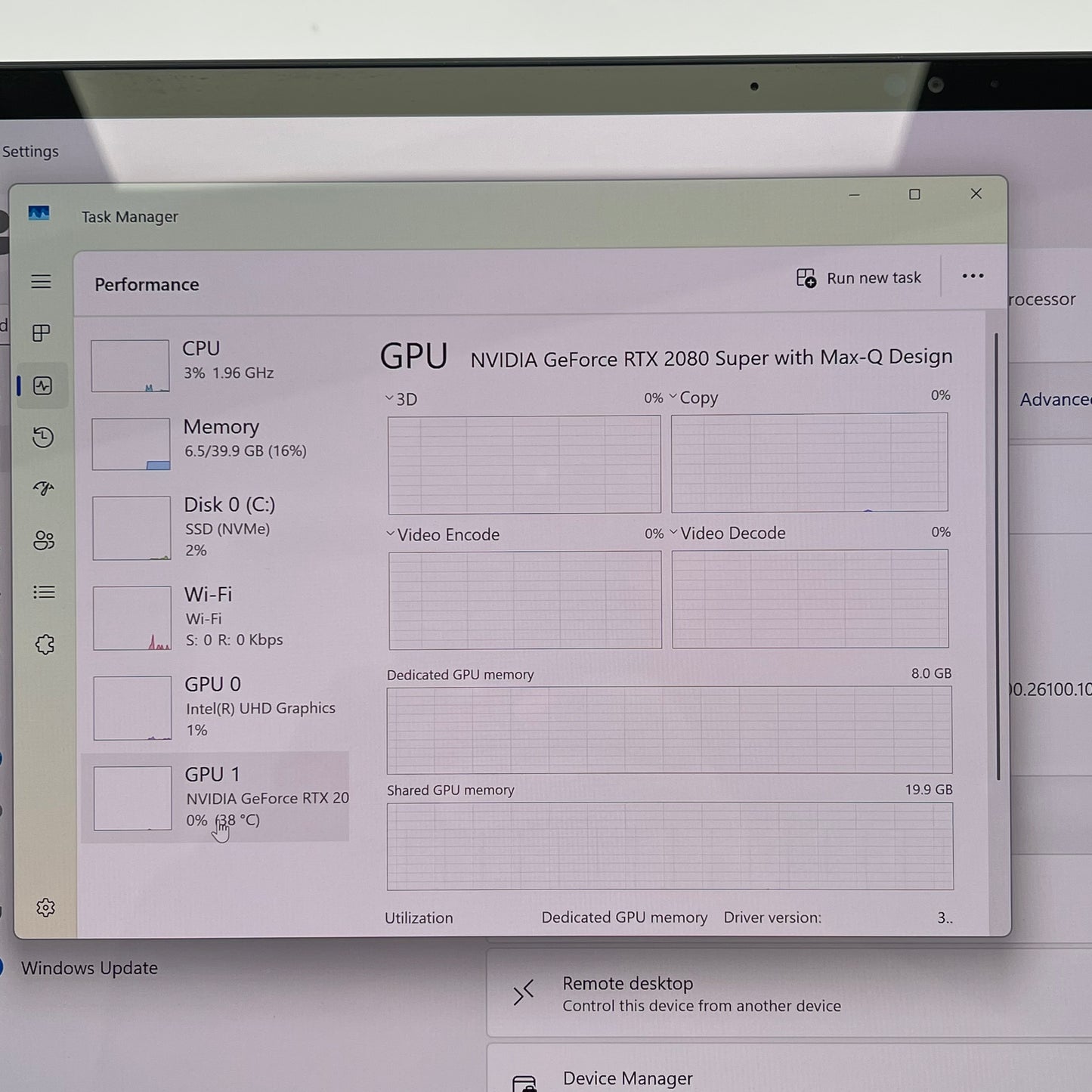Click the Utilization label

click(x=419, y=918)
